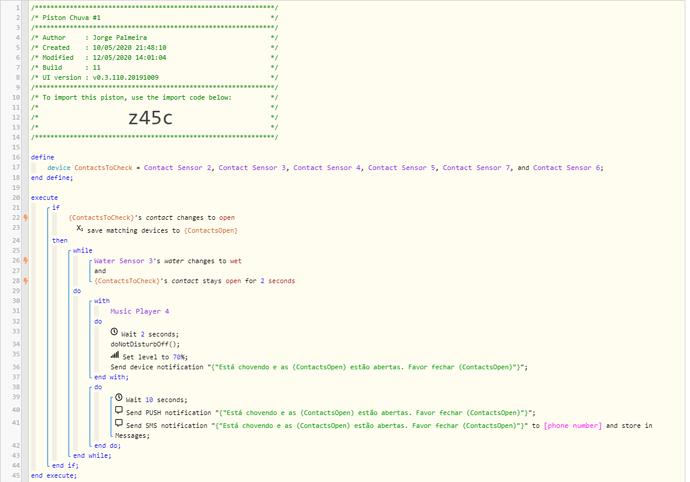690x482 pixels.
Task: Click Contact Sensor 3 in the device list
Action: tap(253, 168)
